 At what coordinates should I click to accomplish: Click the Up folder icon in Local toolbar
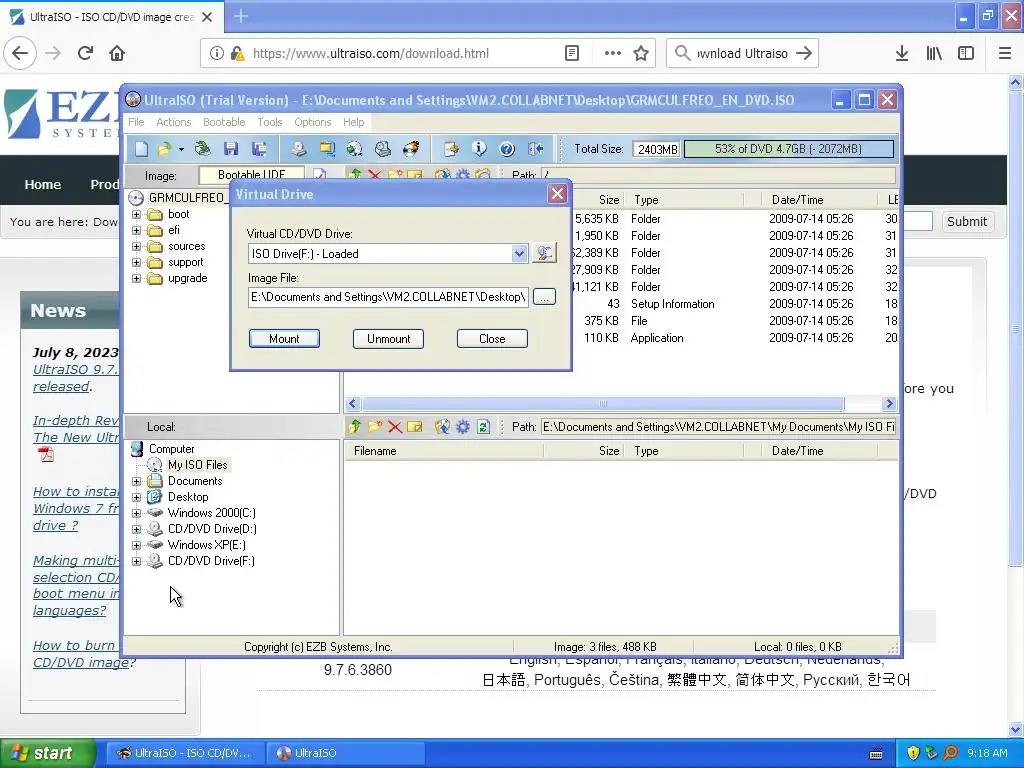tap(355, 427)
